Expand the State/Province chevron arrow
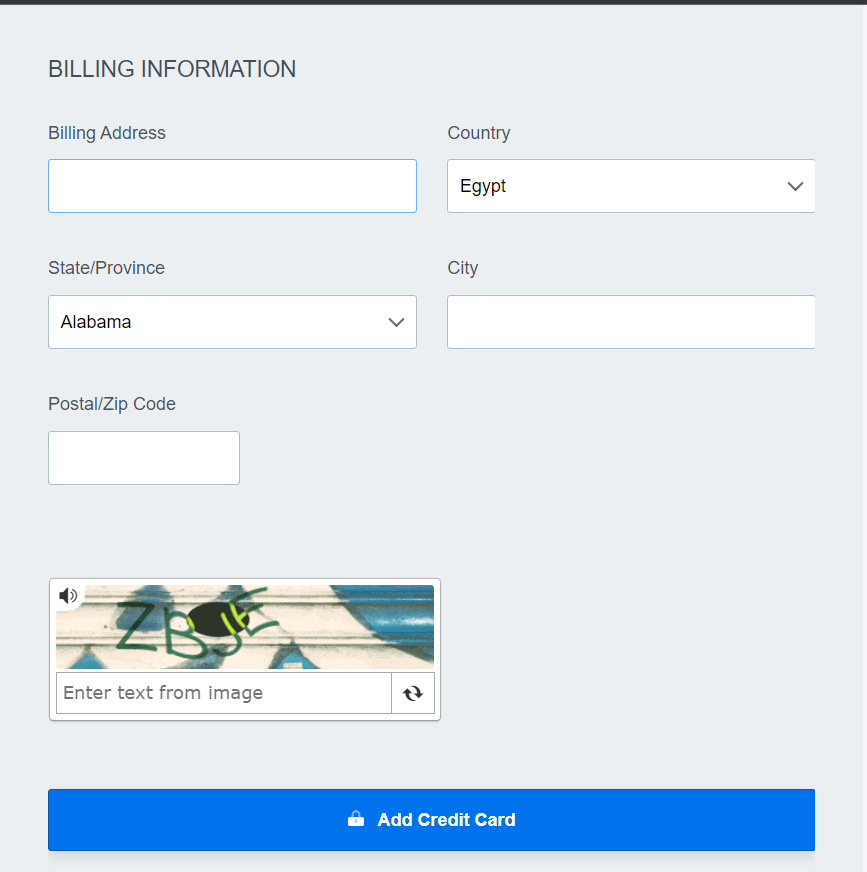867x872 pixels. tap(396, 322)
